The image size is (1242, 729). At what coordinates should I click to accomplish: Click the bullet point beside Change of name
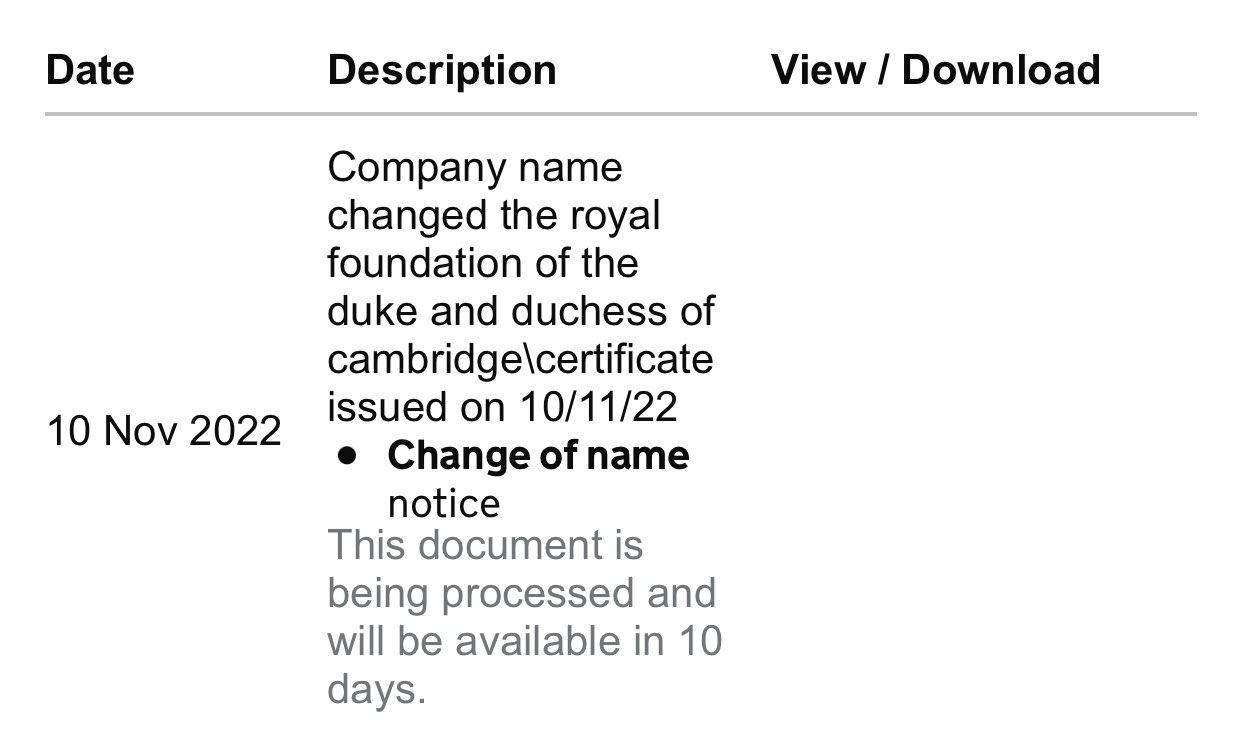(x=348, y=456)
